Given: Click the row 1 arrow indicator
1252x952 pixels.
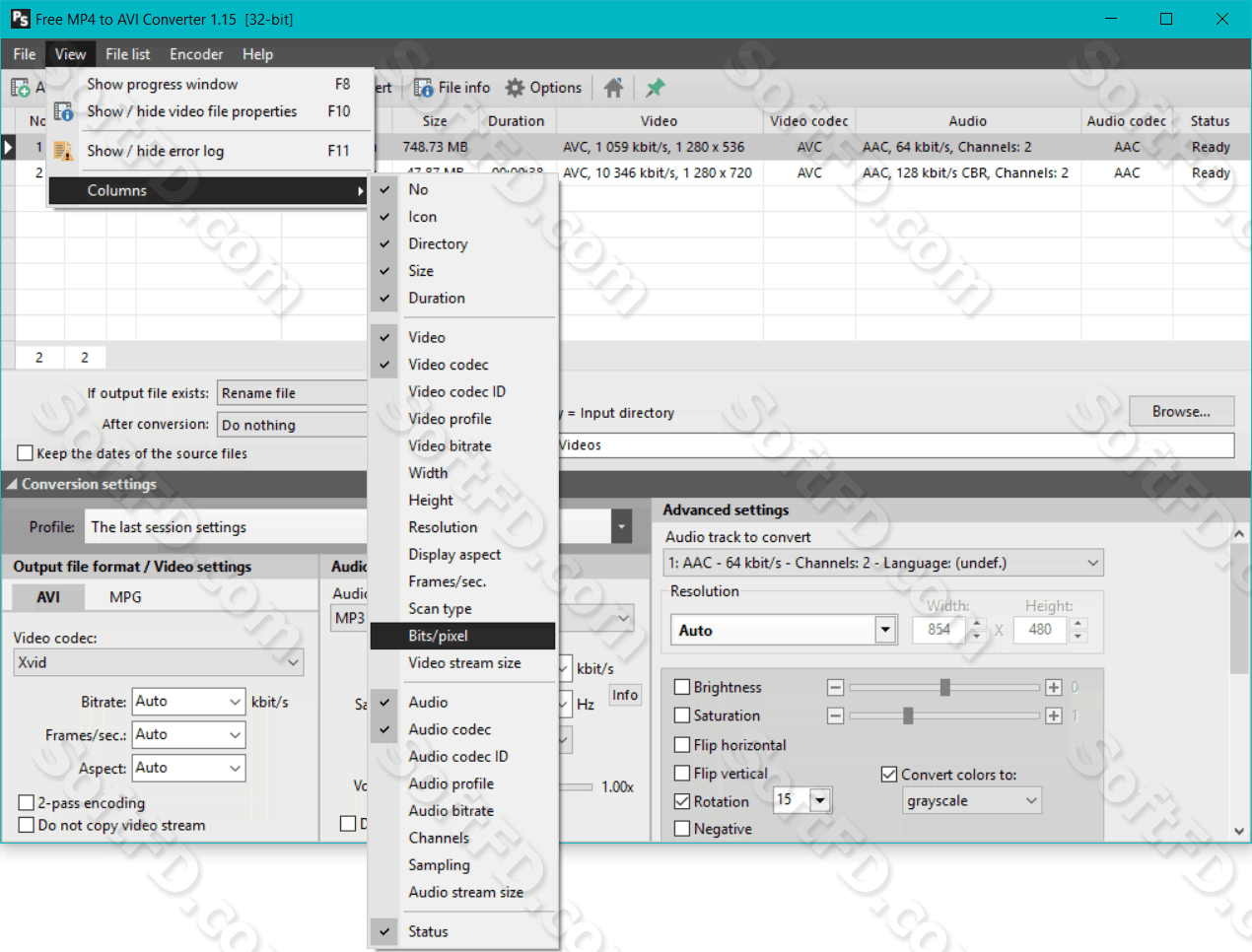Looking at the screenshot, I should (8, 147).
